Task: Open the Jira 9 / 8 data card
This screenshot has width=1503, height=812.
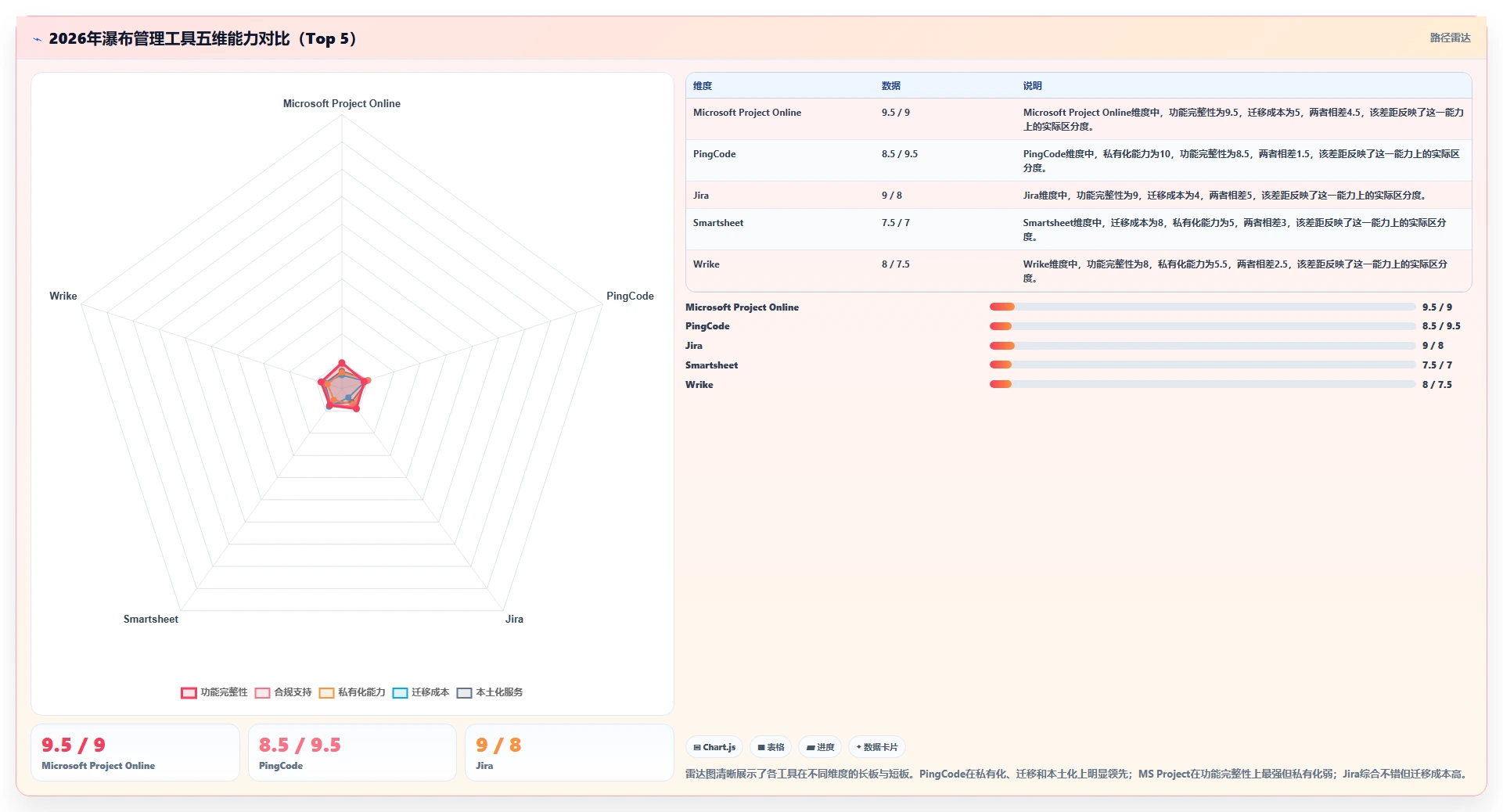Action: click(569, 753)
